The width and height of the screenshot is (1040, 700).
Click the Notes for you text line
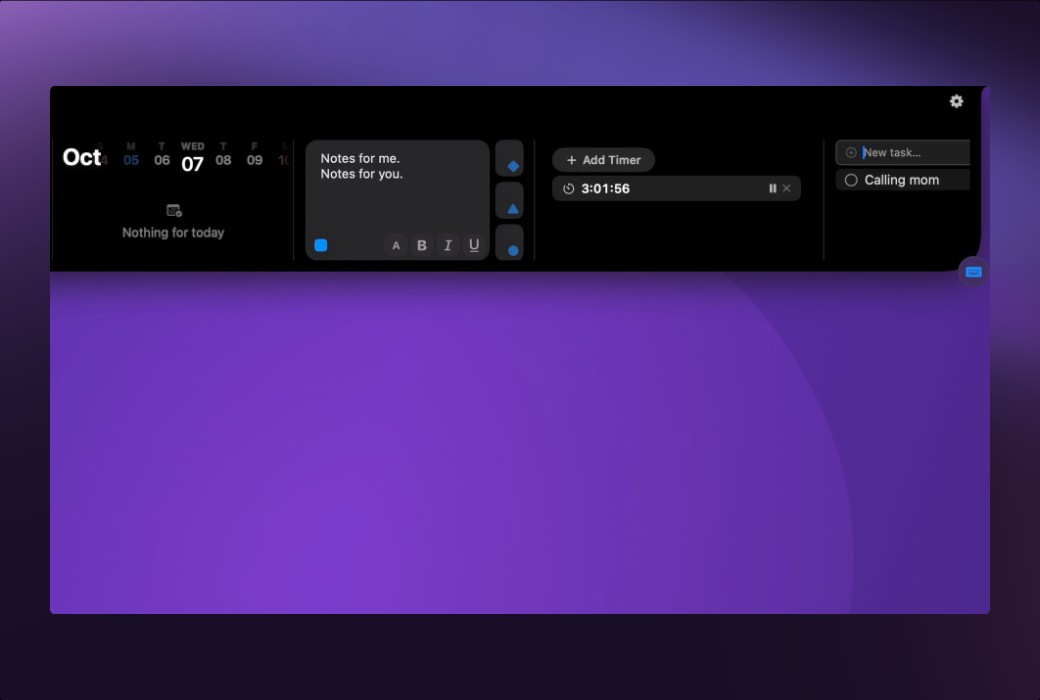(361, 174)
